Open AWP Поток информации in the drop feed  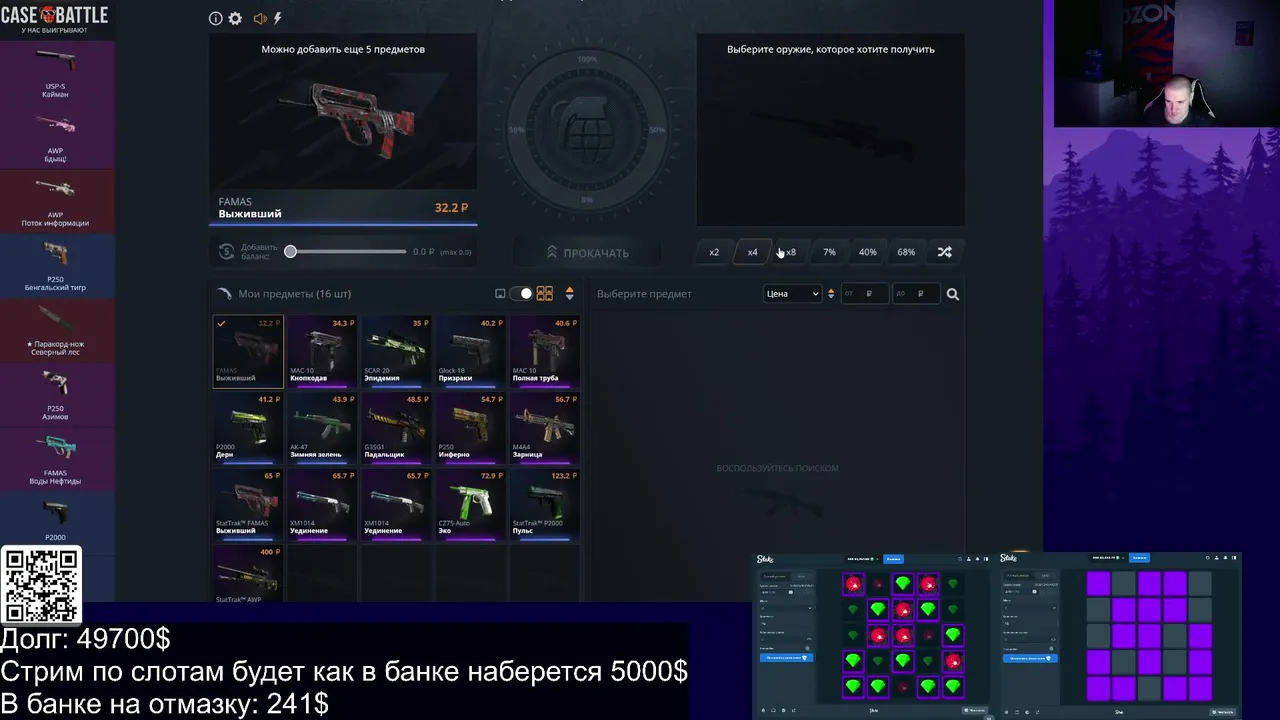(56, 201)
